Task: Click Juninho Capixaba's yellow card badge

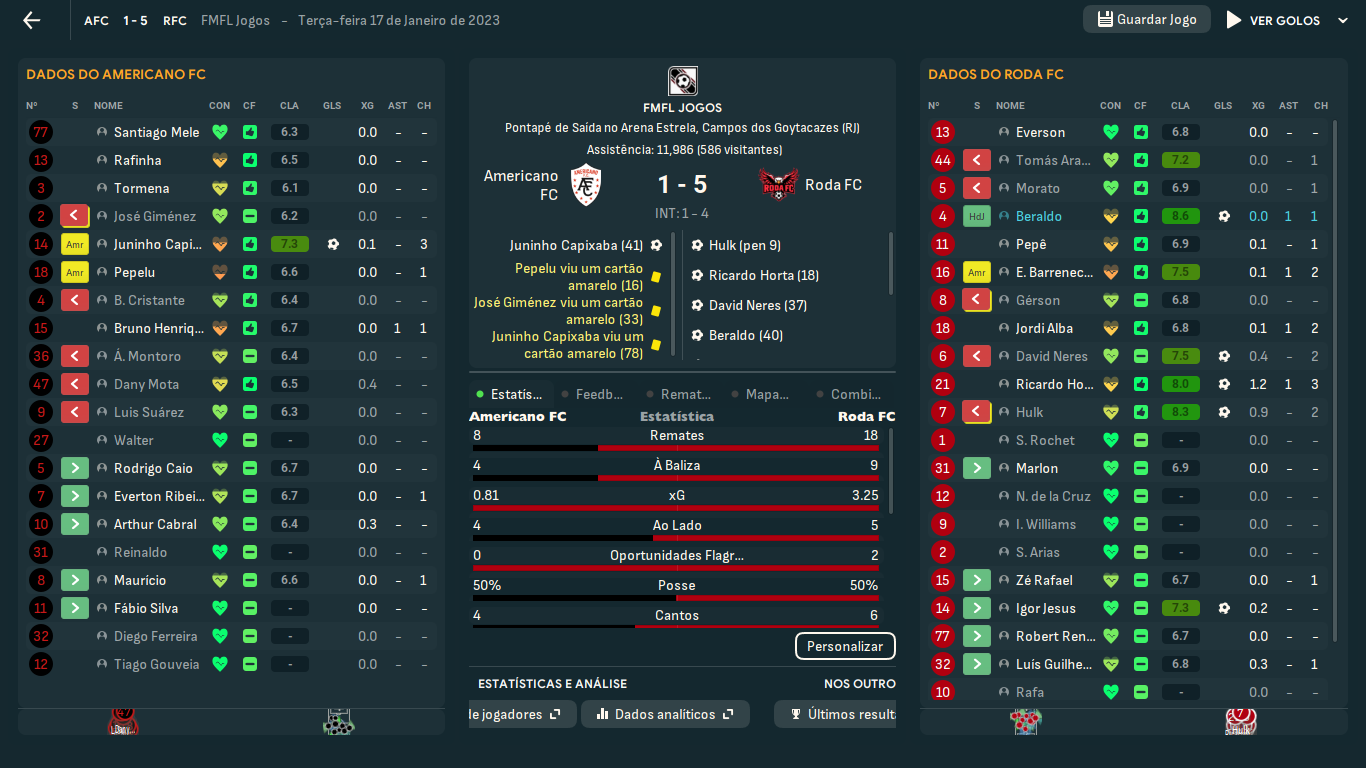Action: tap(75, 244)
